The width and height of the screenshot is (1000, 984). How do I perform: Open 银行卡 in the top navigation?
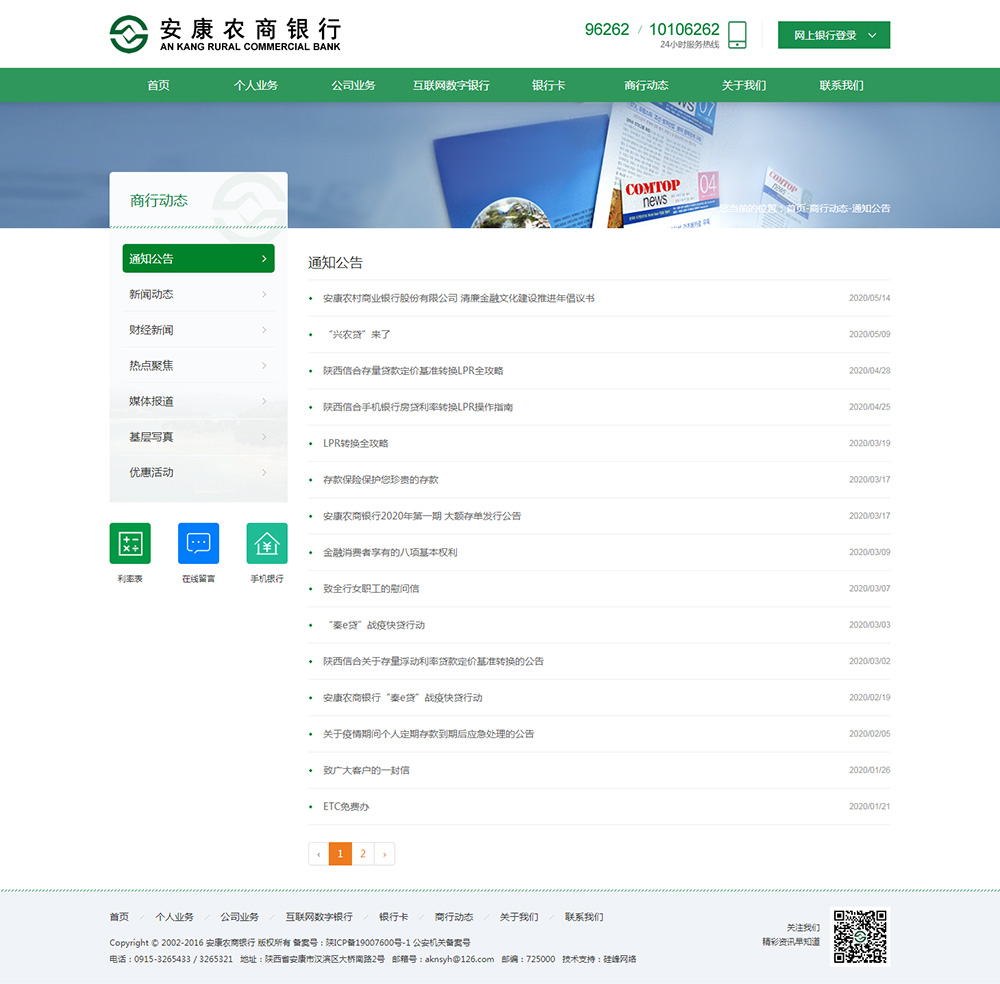tap(548, 85)
